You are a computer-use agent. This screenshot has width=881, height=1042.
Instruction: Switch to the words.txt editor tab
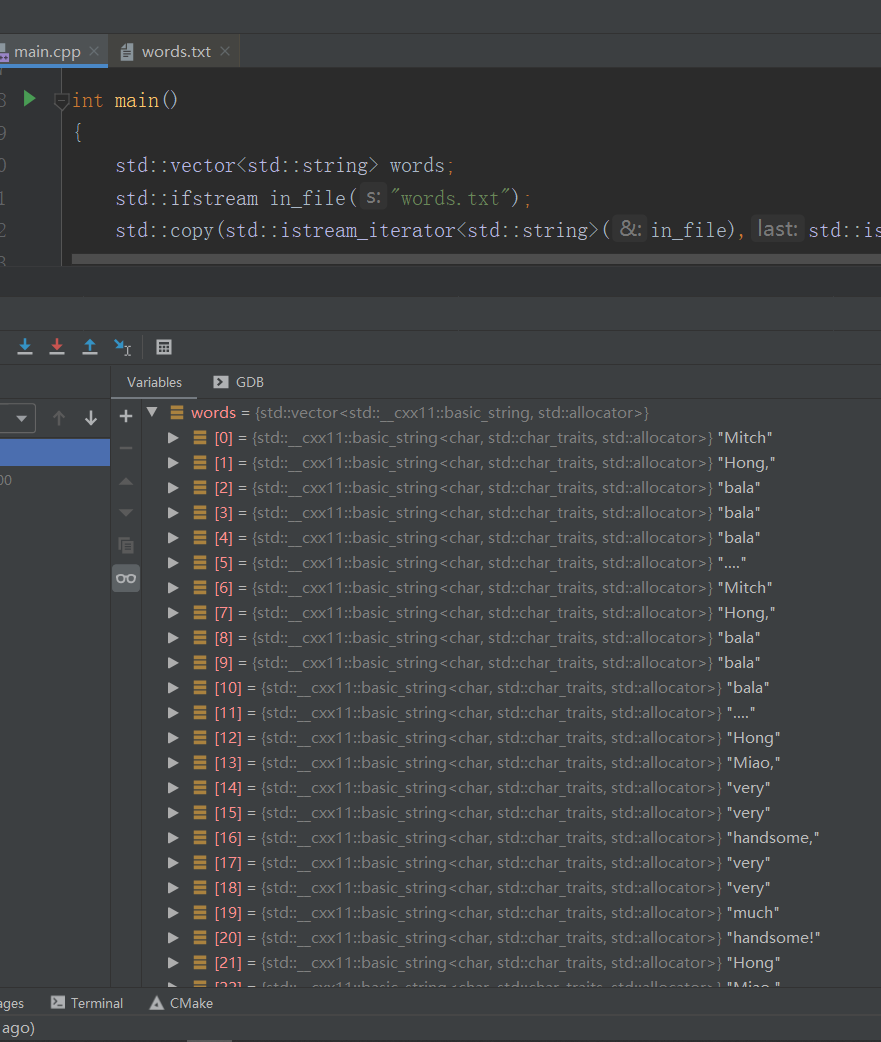175,52
